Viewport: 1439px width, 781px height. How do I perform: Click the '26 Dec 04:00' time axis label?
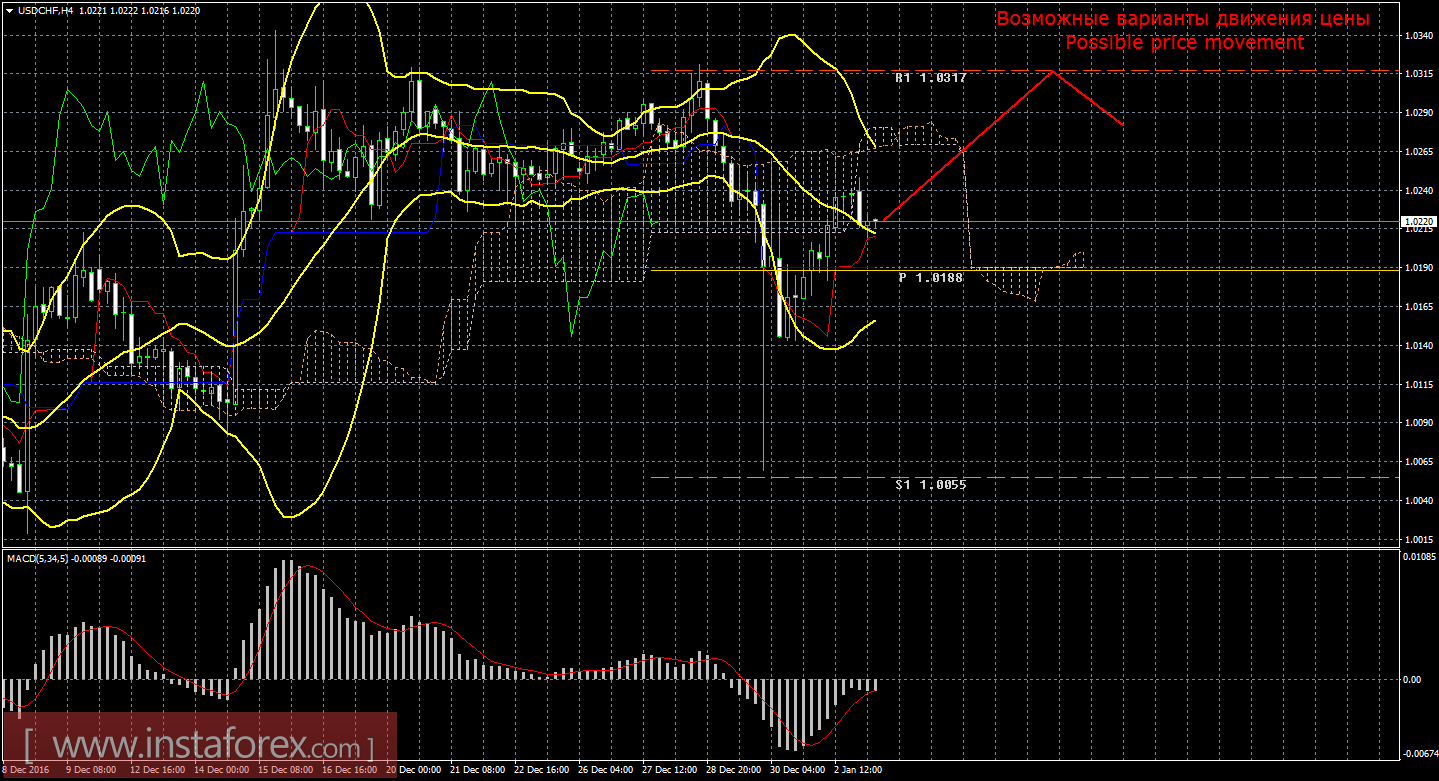(605, 771)
